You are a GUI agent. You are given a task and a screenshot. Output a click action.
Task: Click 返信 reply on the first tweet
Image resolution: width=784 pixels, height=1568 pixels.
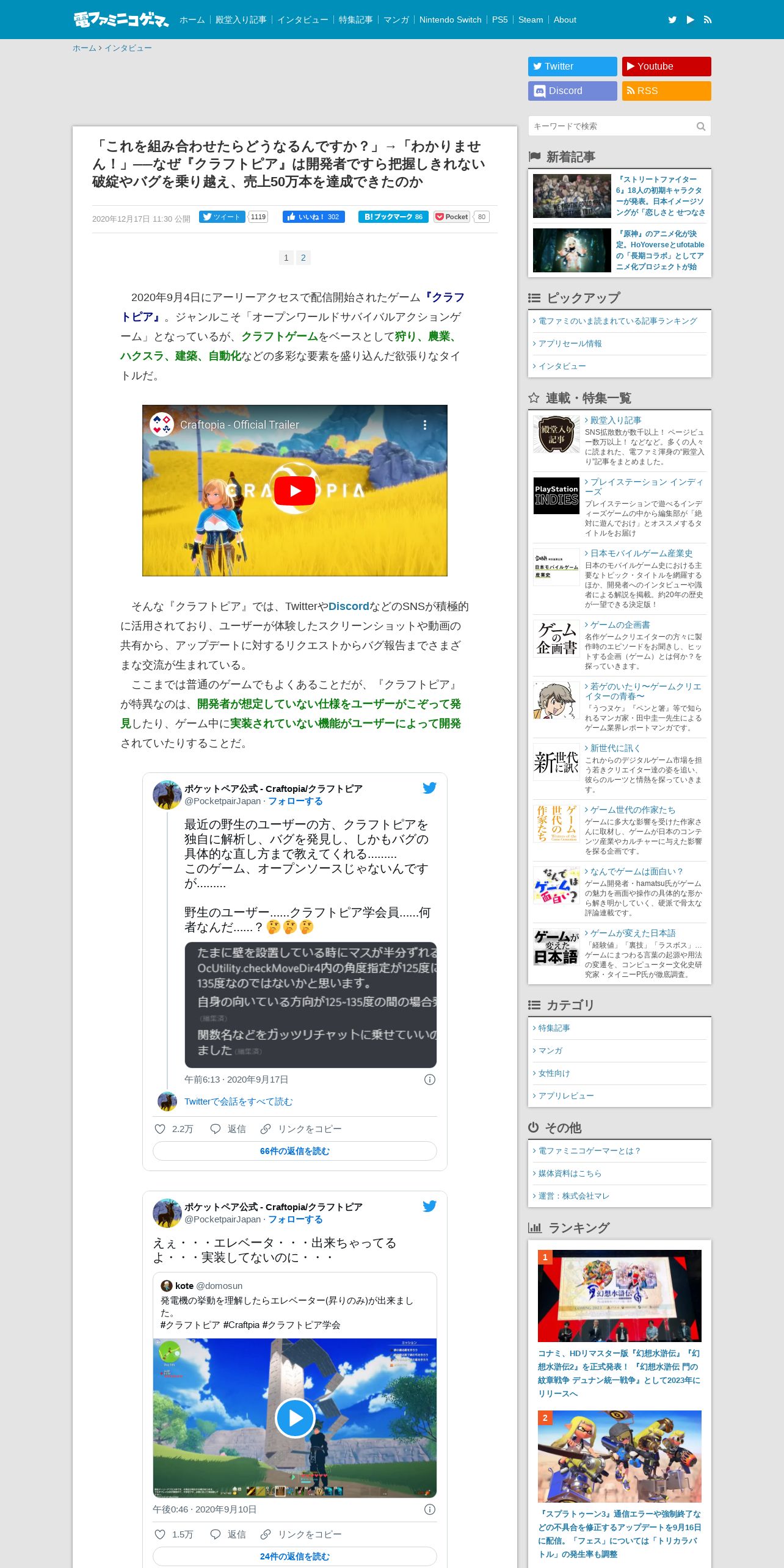click(228, 1129)
